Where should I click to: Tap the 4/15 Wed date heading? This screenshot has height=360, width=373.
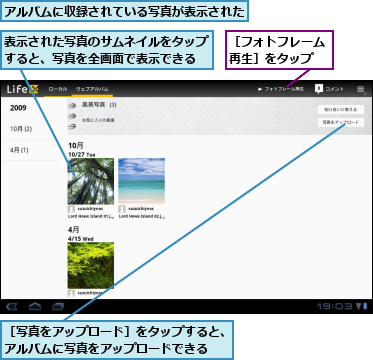click(81, 239)
